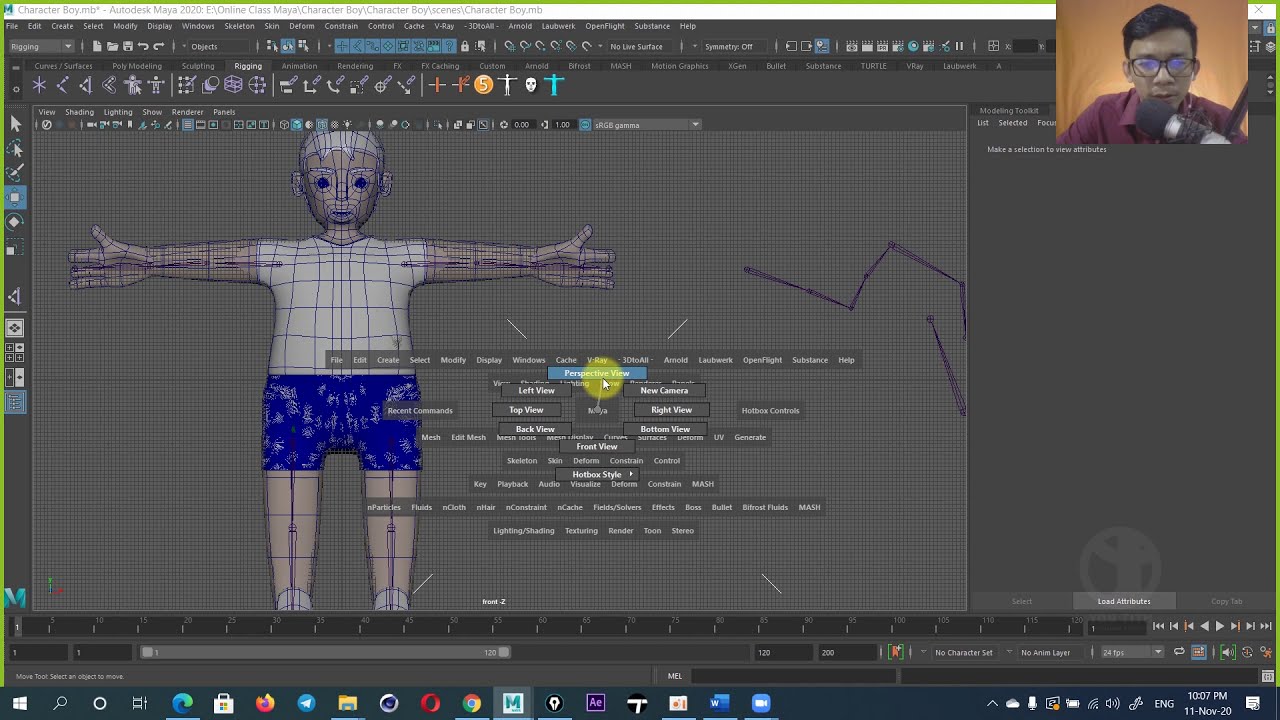Viewport: 1280px width, 720px height.
Task: Click the New Scene icon
Action: 97,46
